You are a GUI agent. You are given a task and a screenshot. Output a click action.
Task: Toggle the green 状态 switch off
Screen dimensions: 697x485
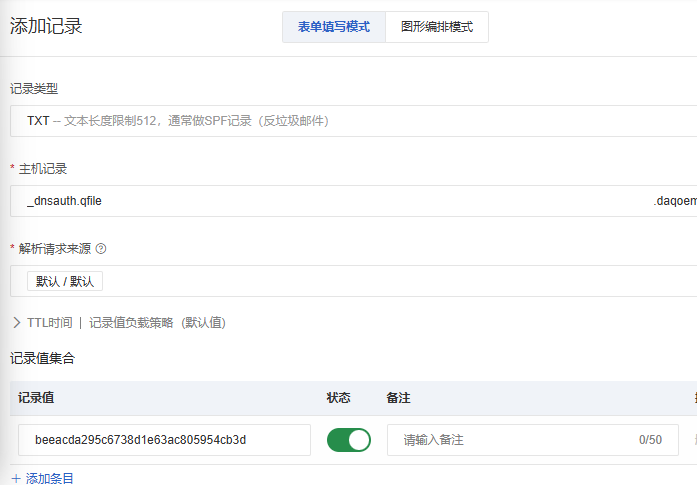[x=348, y=440]
